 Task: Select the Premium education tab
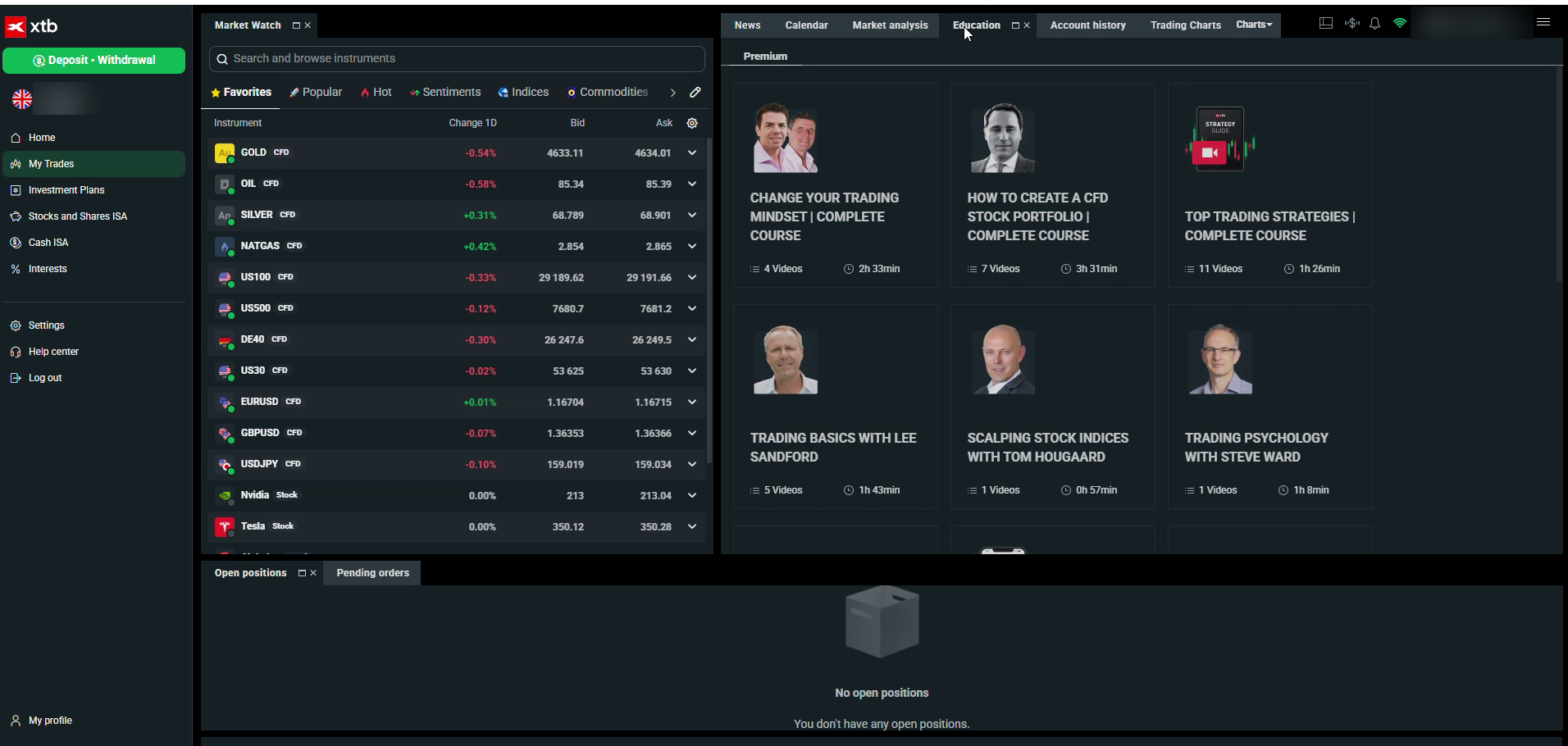(x=765, y=57)
